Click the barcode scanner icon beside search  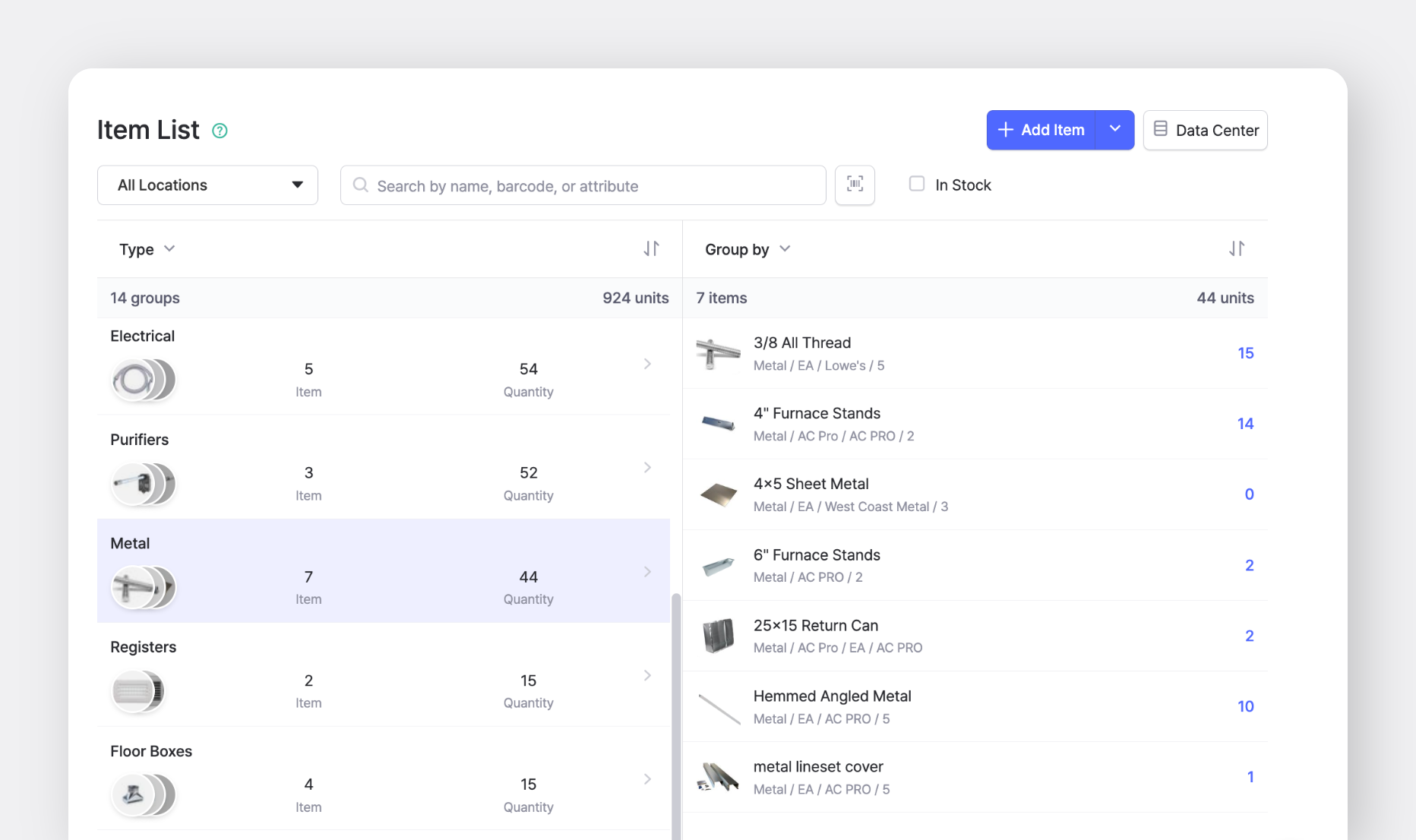click(855, 185)
